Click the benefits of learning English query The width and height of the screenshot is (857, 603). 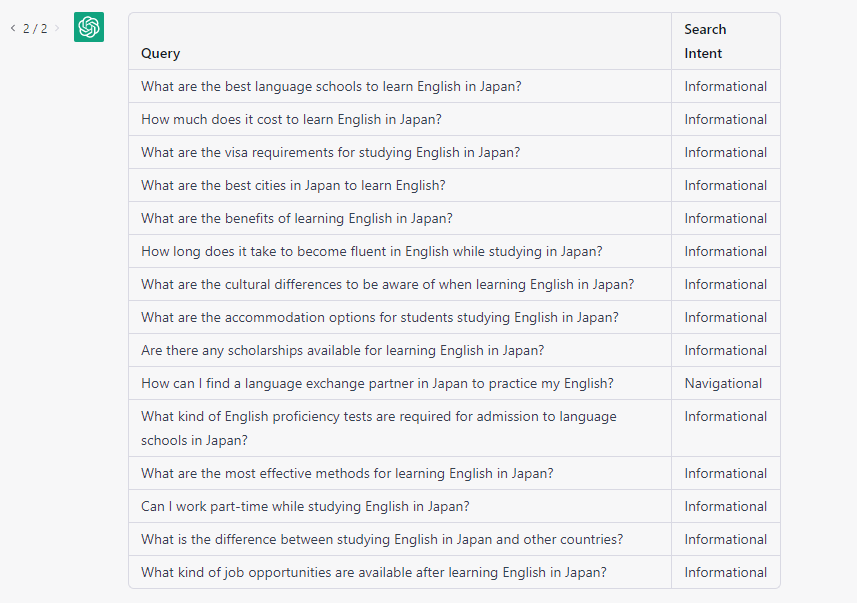[297, 219]
